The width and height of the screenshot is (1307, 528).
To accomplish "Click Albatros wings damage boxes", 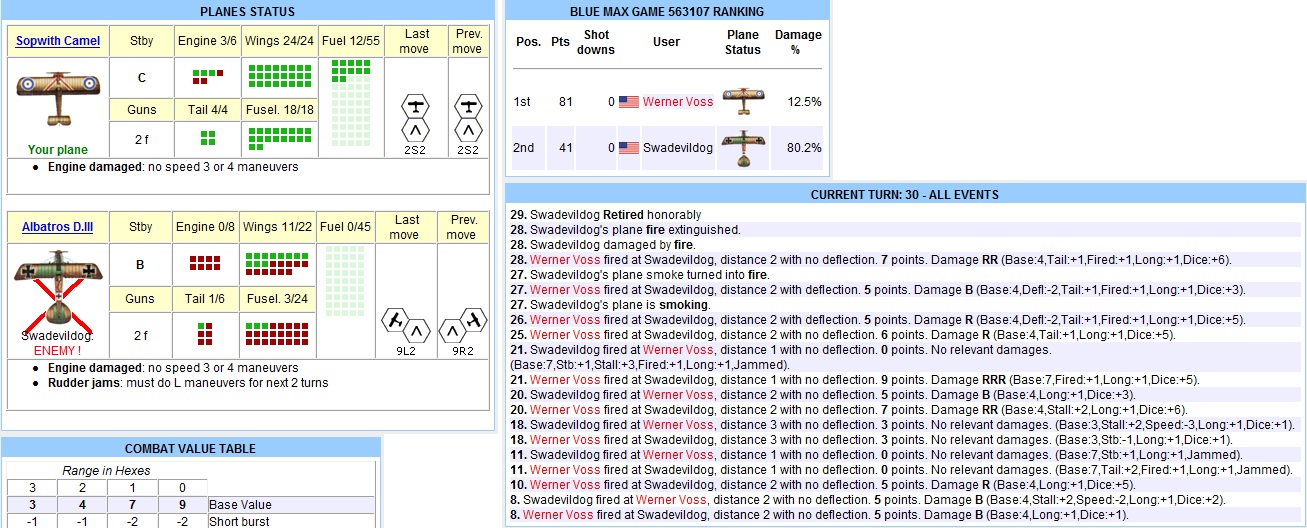I will pos(276,264).
